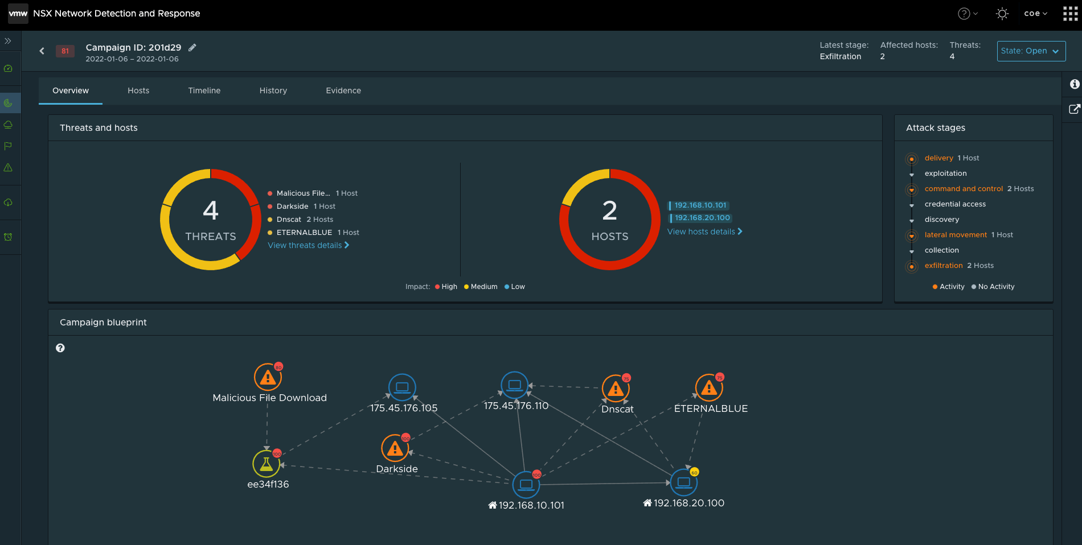1082x545 pixels.
Task: Click View hosts details link
Action: point(705,232)
